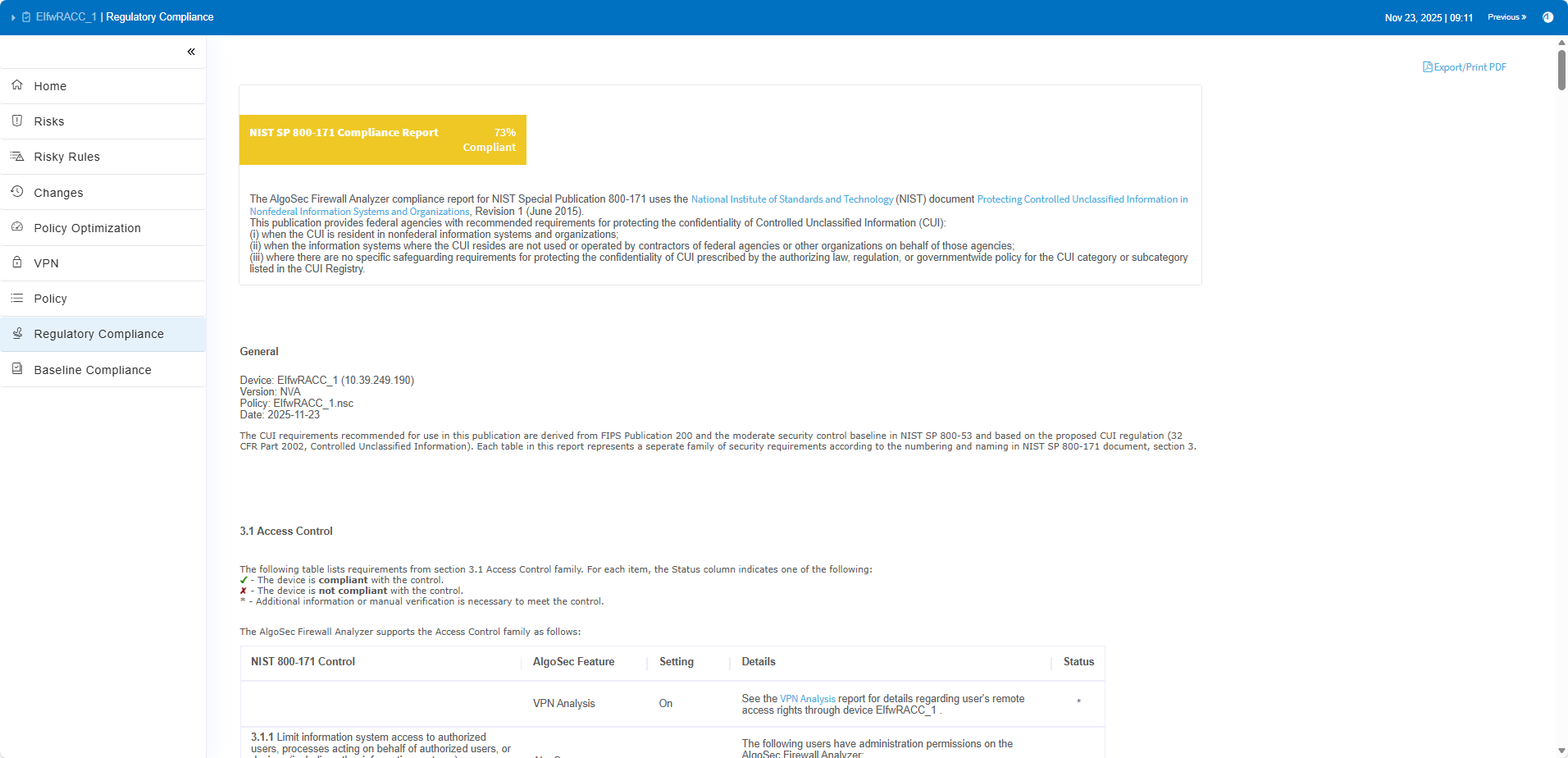Open the Baseline Compliance page
The width and height of the screenshot is (1568, 758).
(92, 370)
